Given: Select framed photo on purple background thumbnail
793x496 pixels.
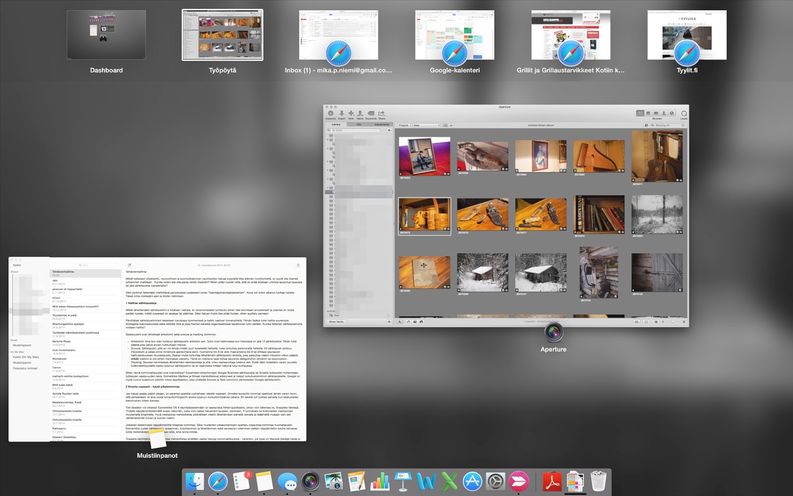Looking at the screenshot, I should click(424, 156).
